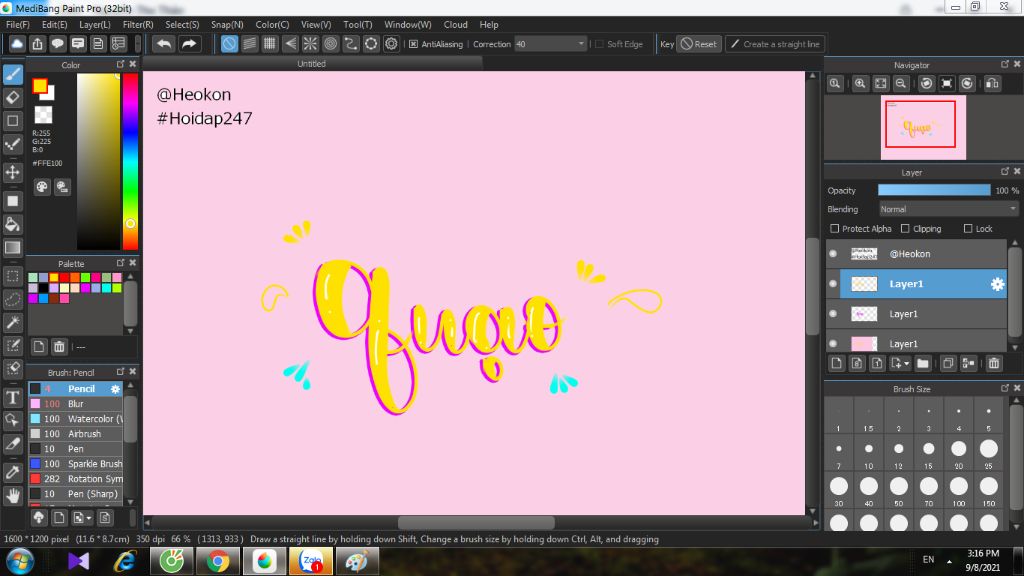Delete palette color with trash icon
The image size is (1024, 576).
coord(59,347)
